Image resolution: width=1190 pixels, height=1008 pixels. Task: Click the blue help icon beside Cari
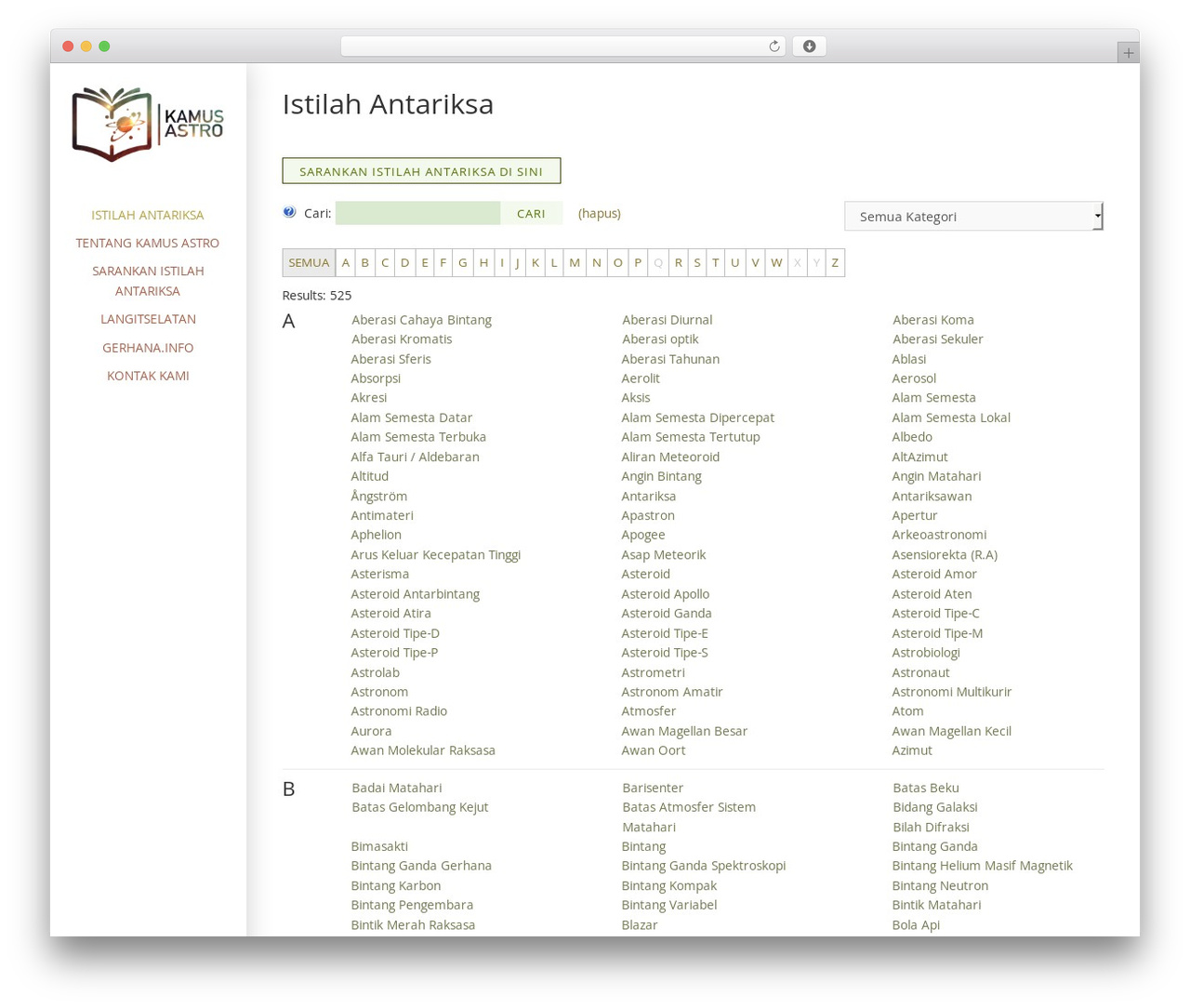point(289,212)
